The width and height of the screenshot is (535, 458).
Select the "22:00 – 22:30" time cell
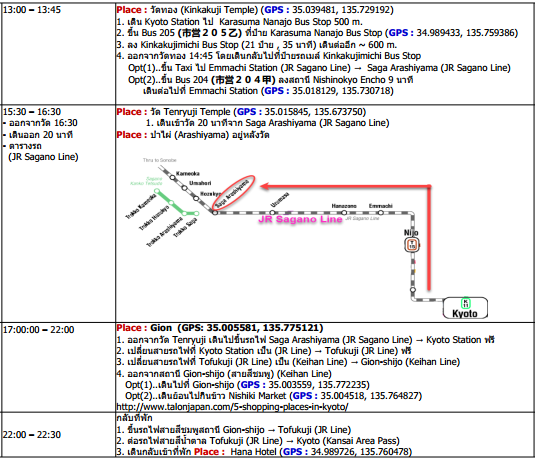click(32, 435)
